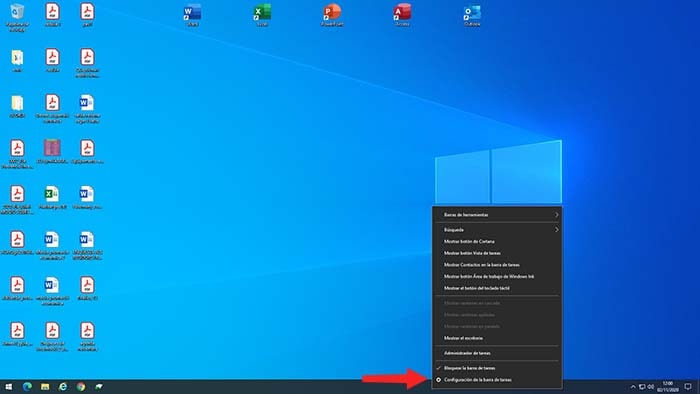The image size is (700, 394).
Task: Open Internet Explorer from the taskbar
Action: (x=63, y=386)
